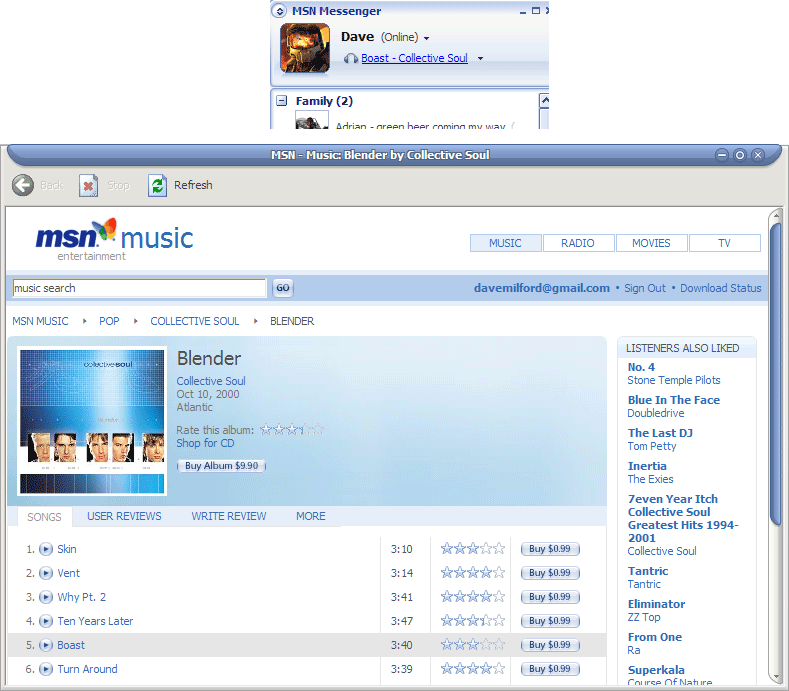The image size is (789, 691).
Task: Play the song Skin preview
Action: pos(46,549)
